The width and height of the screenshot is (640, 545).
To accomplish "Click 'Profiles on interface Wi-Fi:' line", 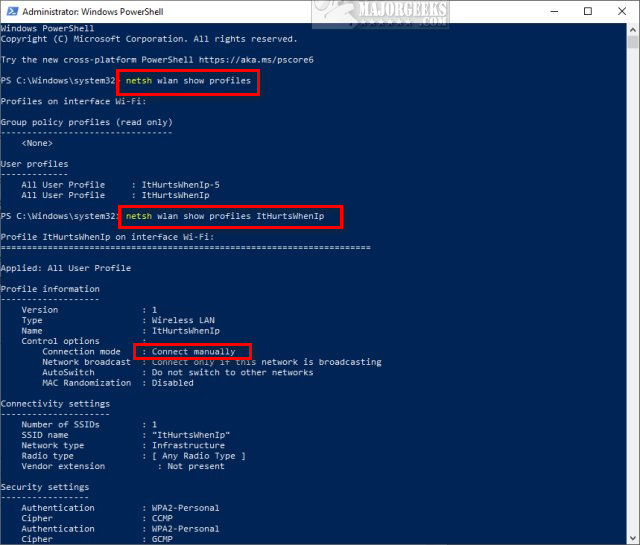I will pyautogui.click(x=73, y=102).
